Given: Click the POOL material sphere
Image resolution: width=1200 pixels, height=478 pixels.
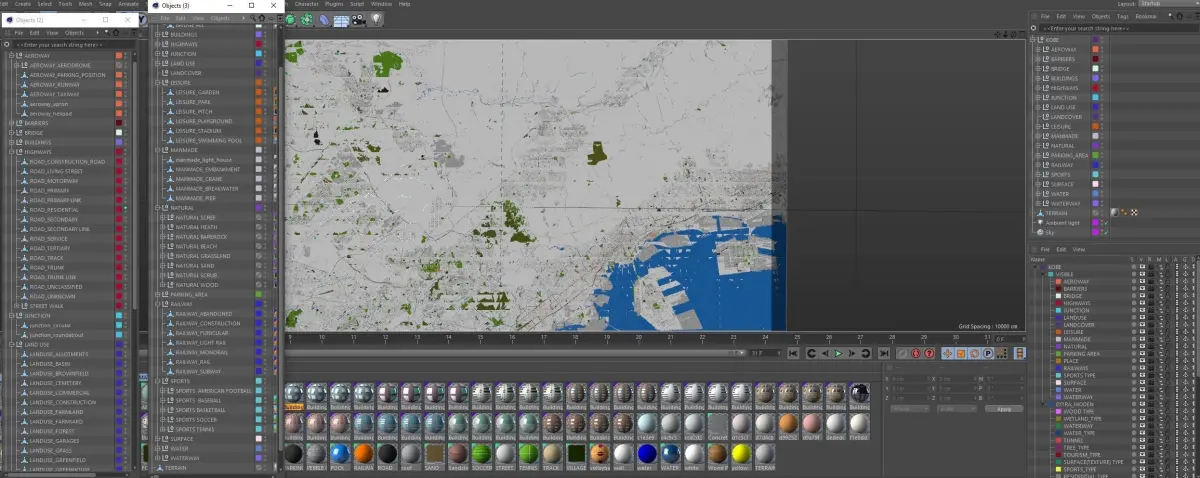Looking at the screenshot, I should pyautogui.click(x=340, y=454).
